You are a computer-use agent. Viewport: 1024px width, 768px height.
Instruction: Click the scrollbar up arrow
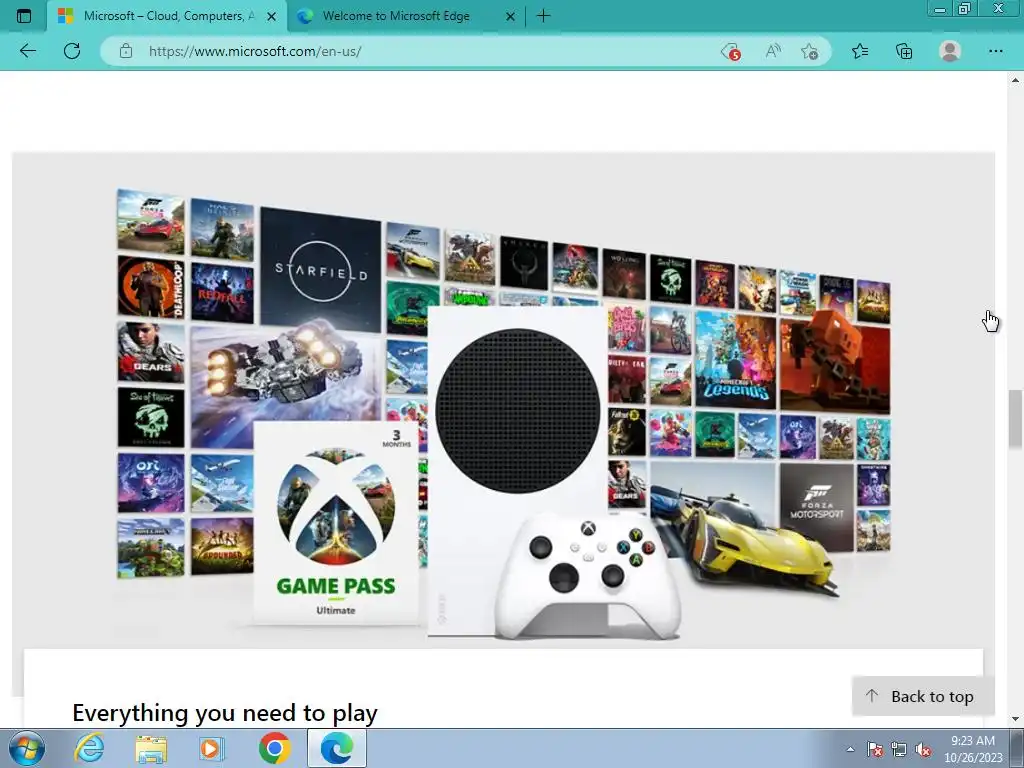(x=1015, y=80)
